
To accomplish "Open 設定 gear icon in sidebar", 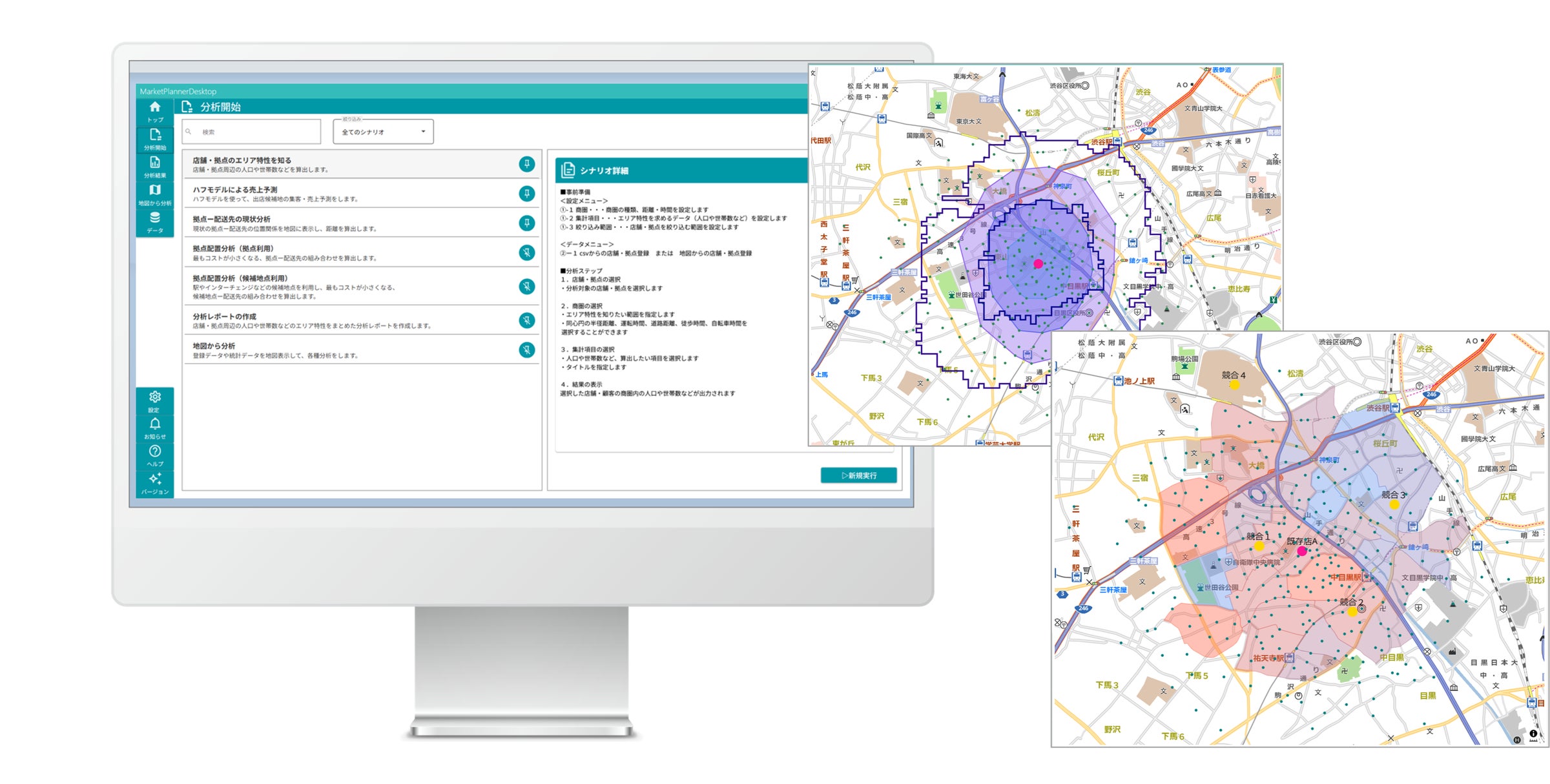I will click(155, 397).
